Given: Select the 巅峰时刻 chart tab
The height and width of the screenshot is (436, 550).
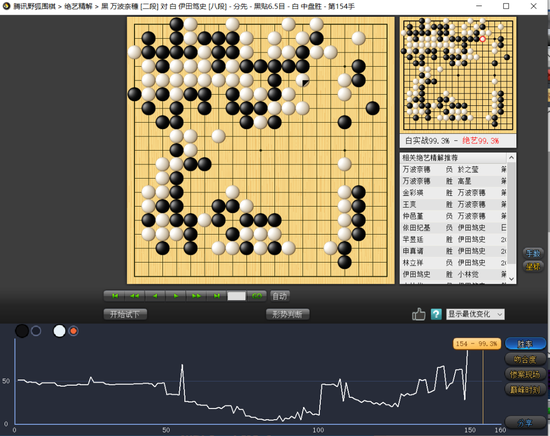Looking at the screenshot, I should [525, 390].
